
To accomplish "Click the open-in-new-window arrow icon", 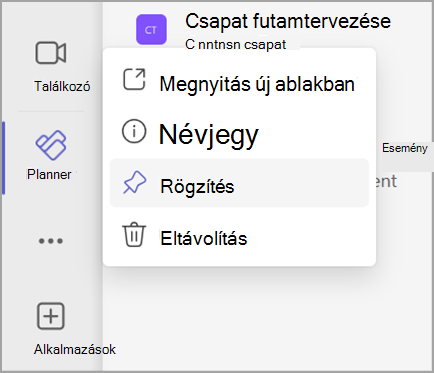I will tap(134, 79).
